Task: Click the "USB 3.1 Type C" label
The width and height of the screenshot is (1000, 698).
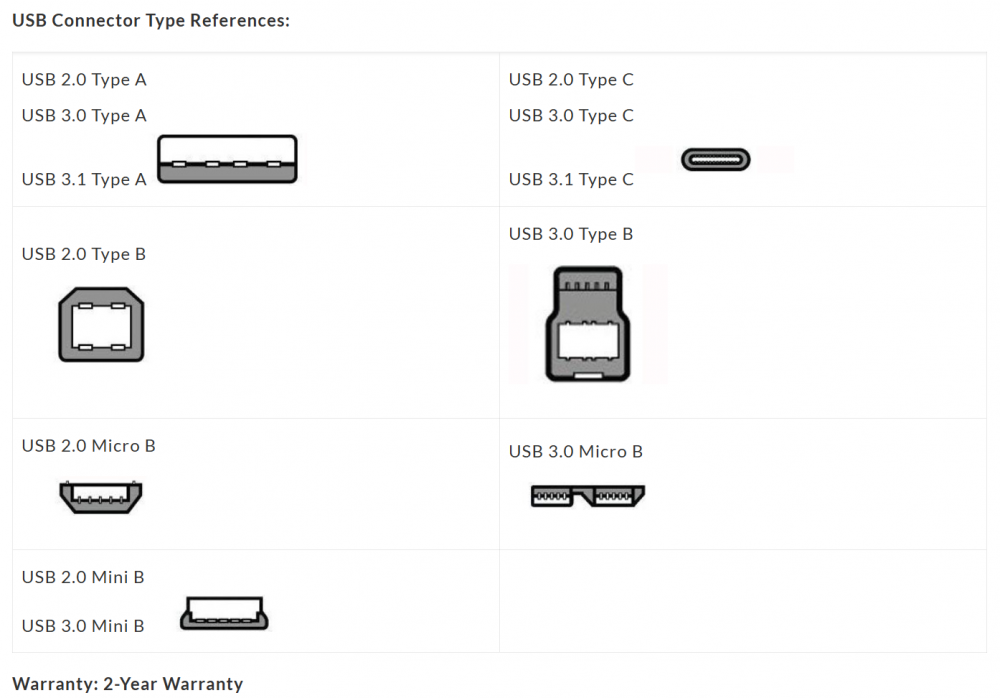Action: click(571, 180)
